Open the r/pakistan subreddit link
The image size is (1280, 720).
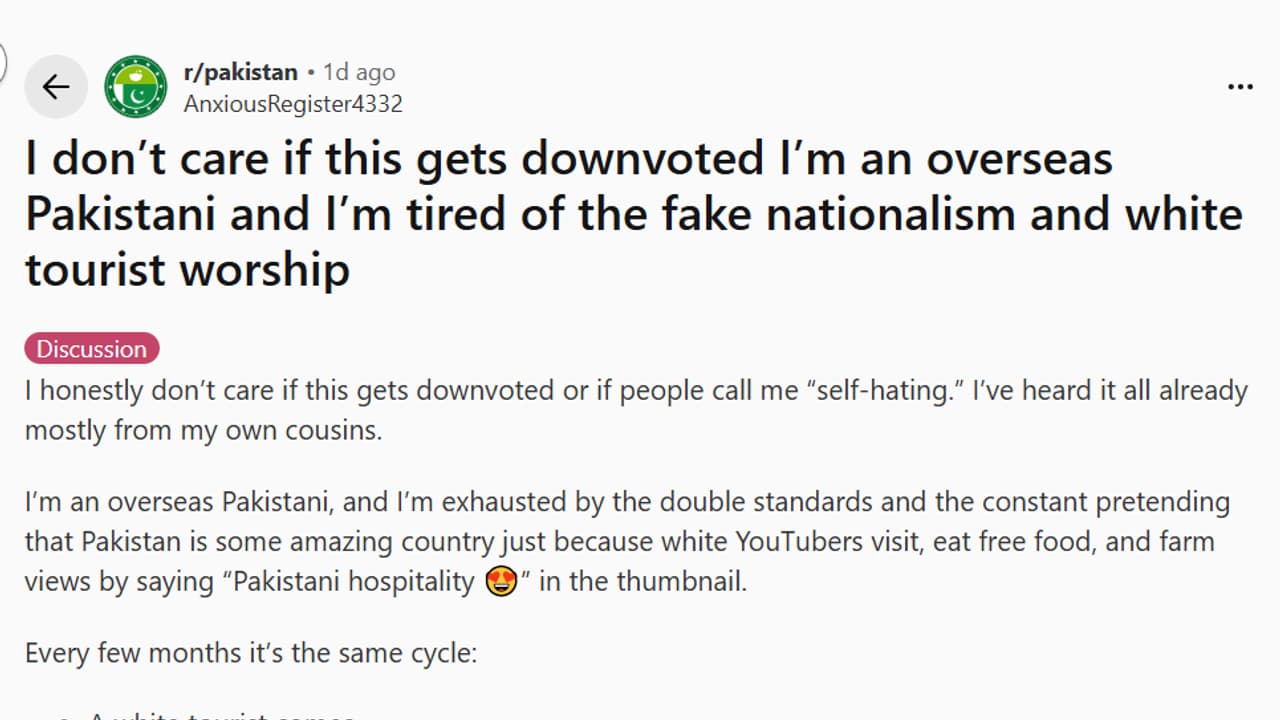[x=241, y=71]
